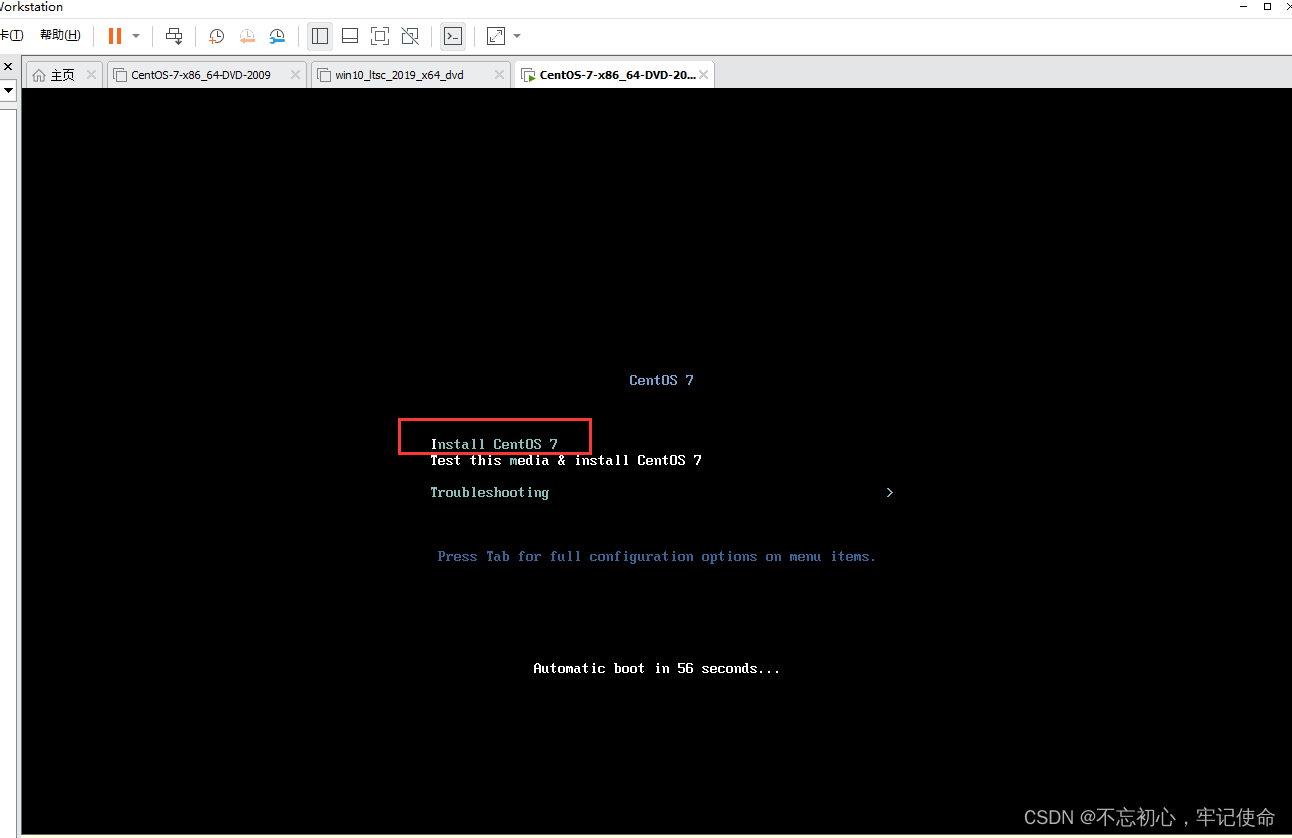
Task: Toggle the console view button
Action: (453, 36)
